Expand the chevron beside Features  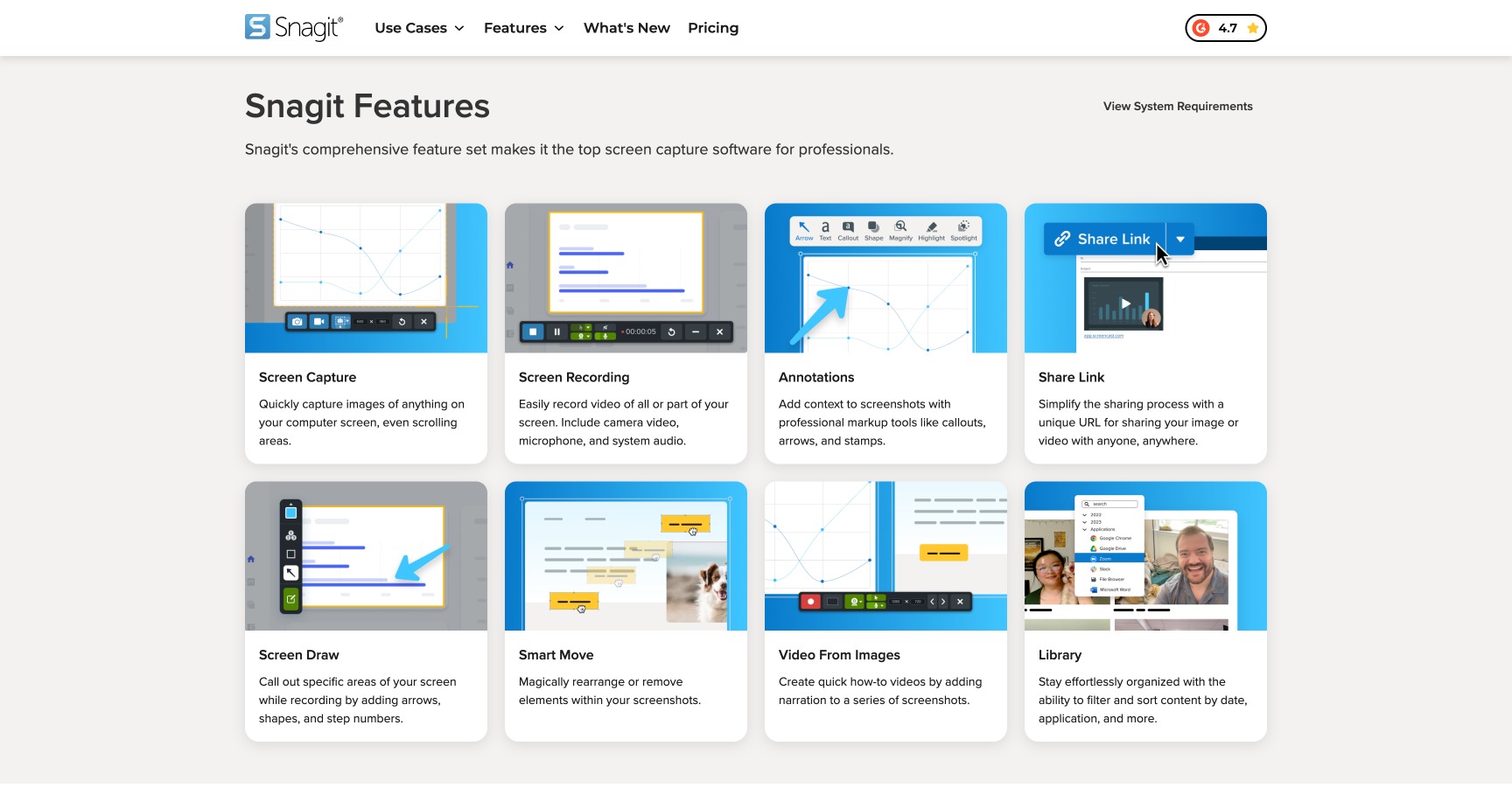559,28
